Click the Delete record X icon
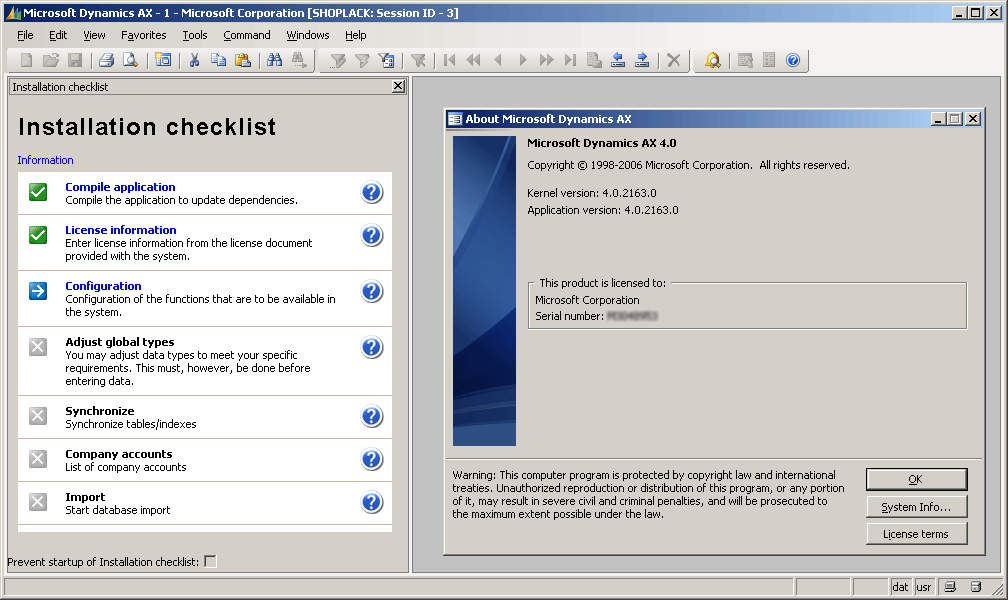This screenshot has height=600, width=1008. point(674,60)
